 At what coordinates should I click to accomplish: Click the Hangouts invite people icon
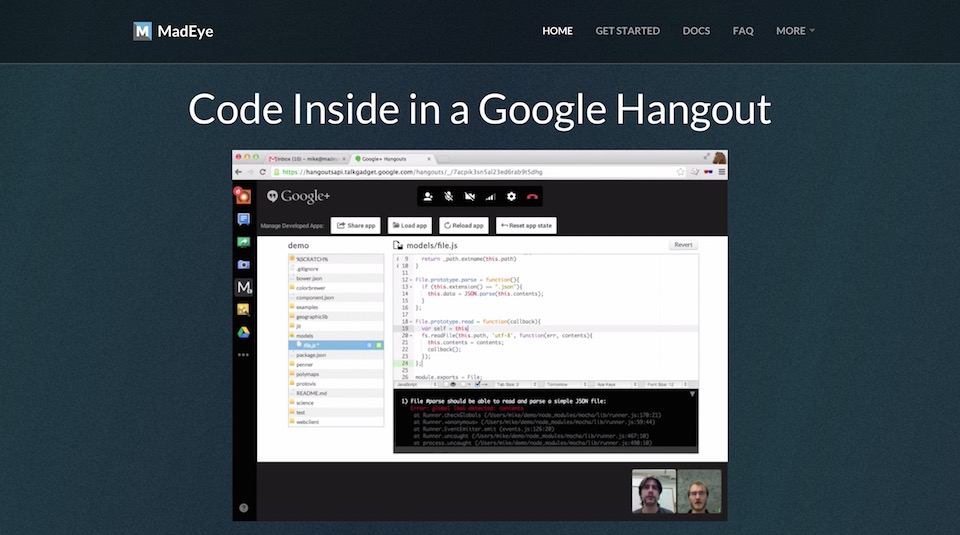tap(428, 196)
